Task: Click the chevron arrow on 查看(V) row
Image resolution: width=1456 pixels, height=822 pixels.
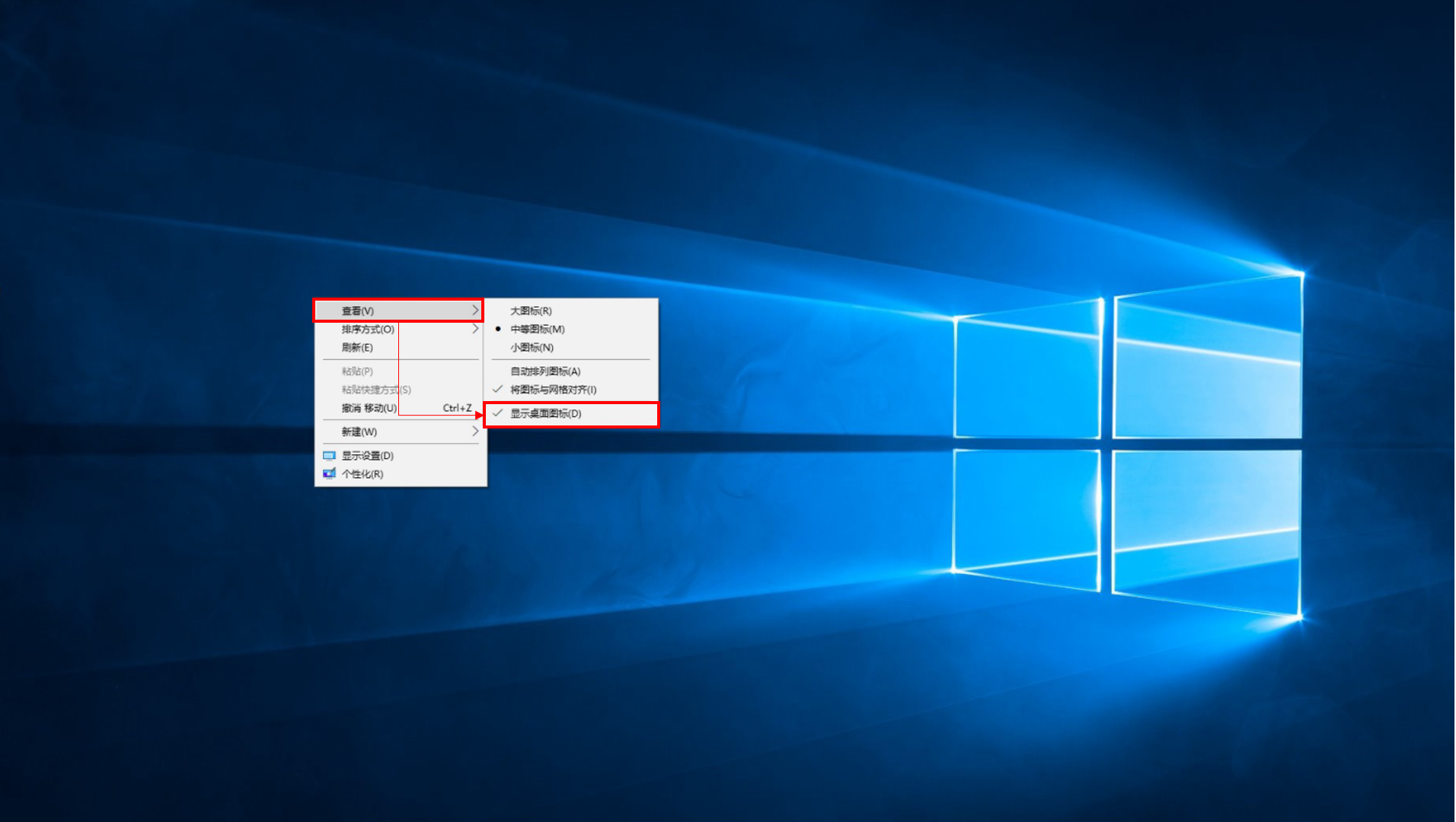Action: click(475, 310)
